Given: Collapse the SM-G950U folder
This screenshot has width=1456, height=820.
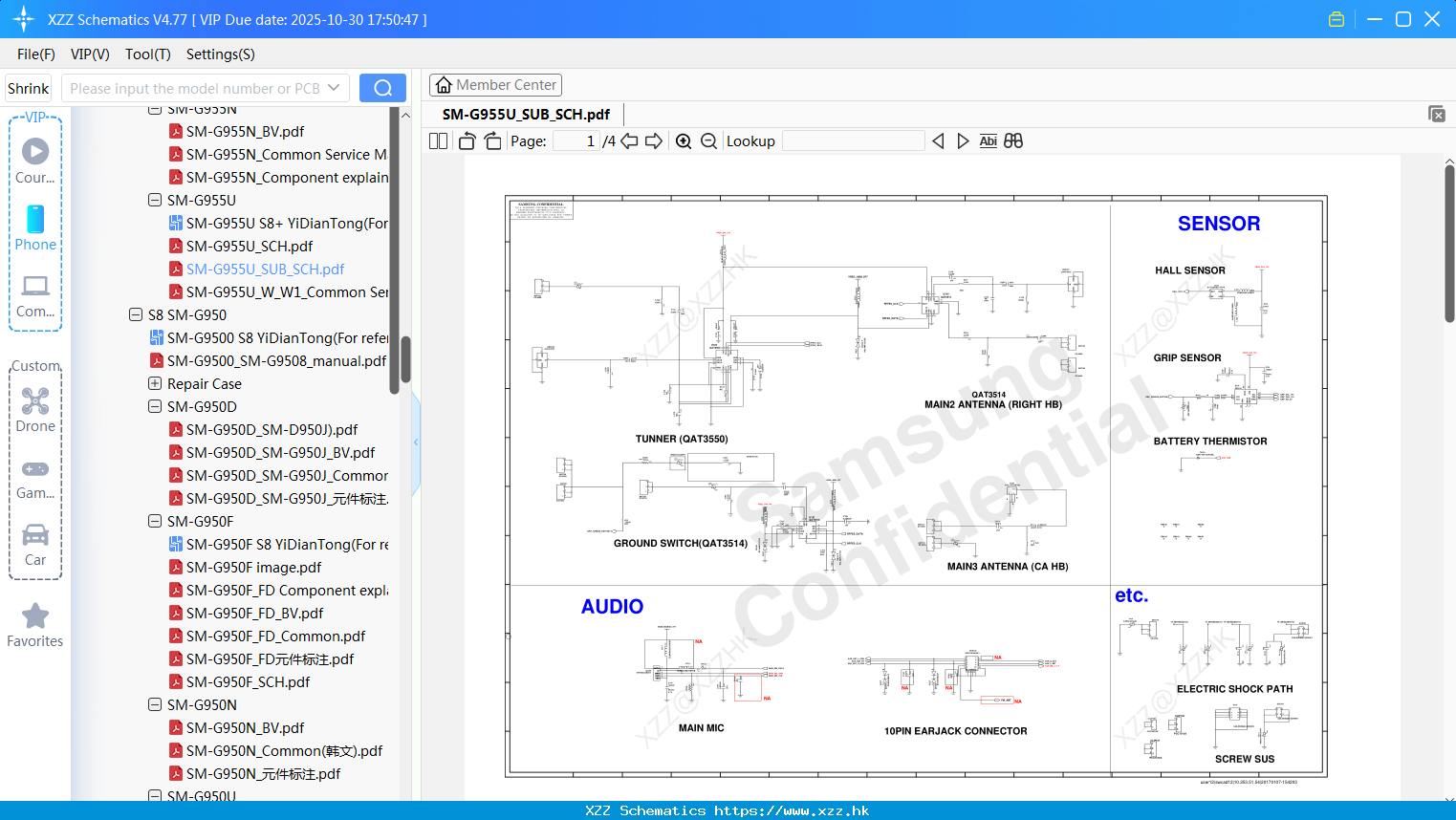Looking at the screenshot, I should click(x=155, y=795).
